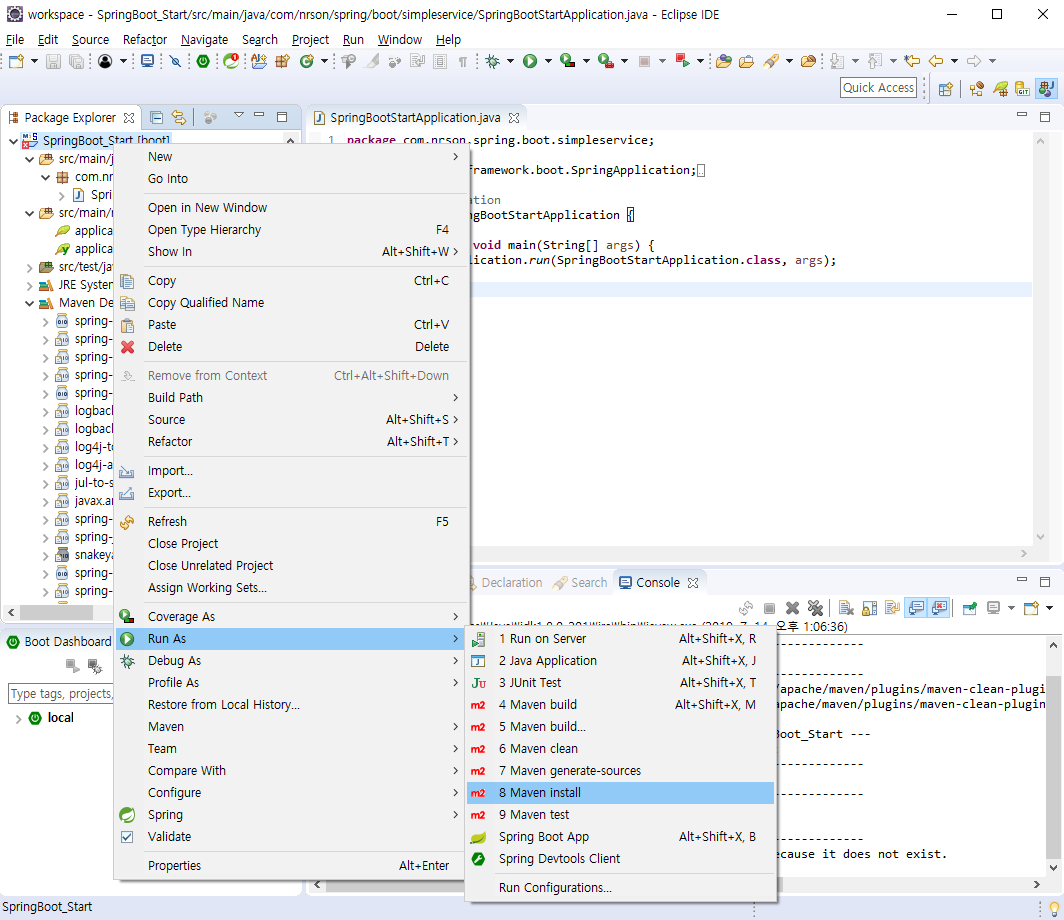Expand the src/test/java folder node
This screenshot has height=920, width=1064.
pos(29,267)
